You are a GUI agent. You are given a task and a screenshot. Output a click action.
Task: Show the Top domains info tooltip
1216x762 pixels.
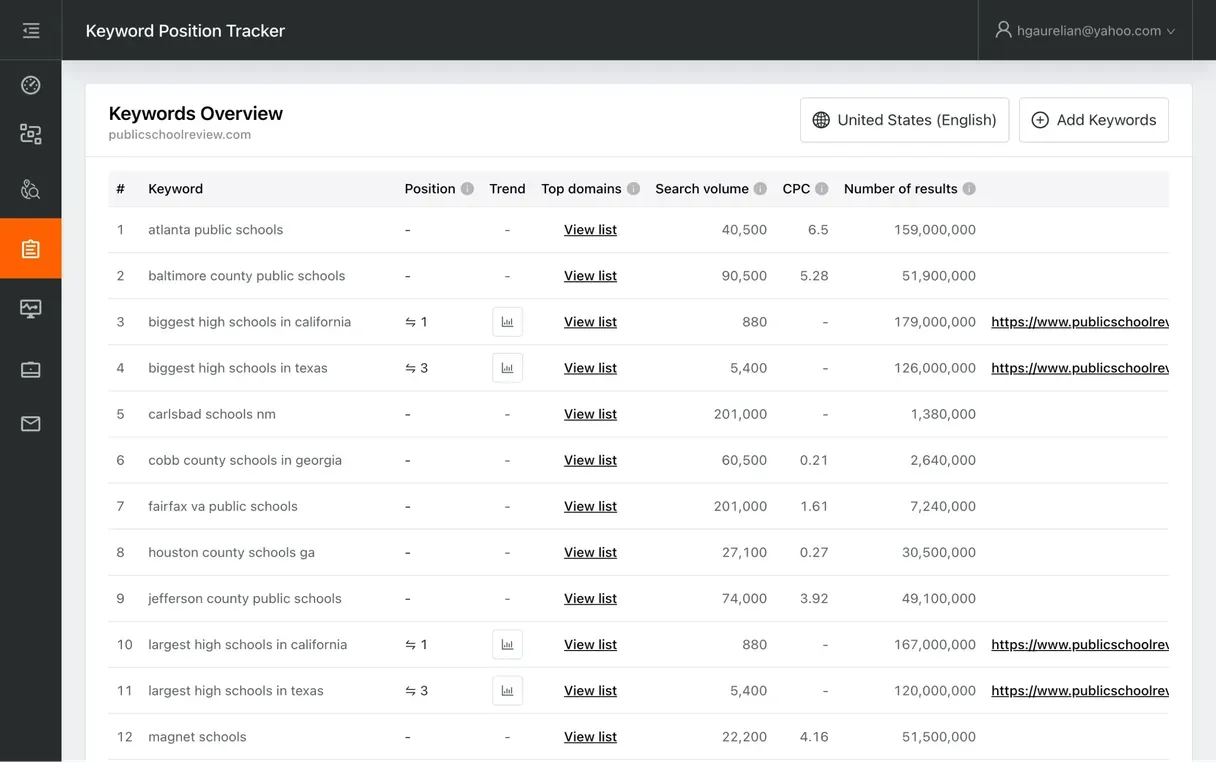coord(632,188)
